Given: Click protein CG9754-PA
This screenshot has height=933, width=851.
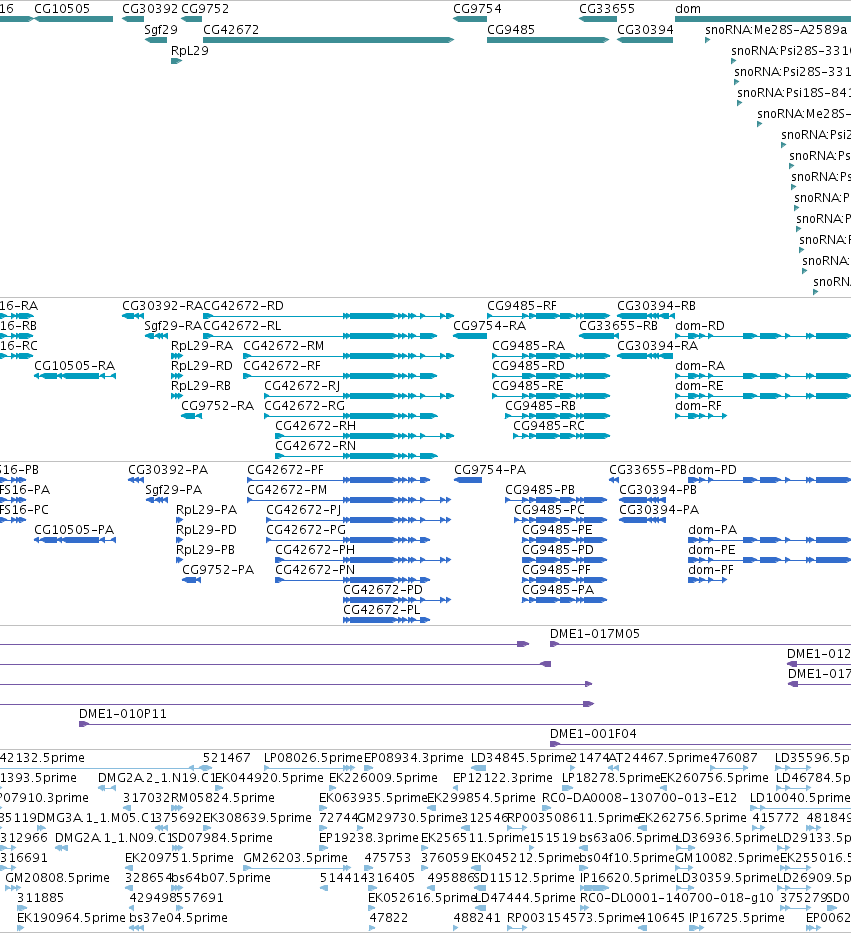Looking at the screenshot, I should tap(468, 480).
